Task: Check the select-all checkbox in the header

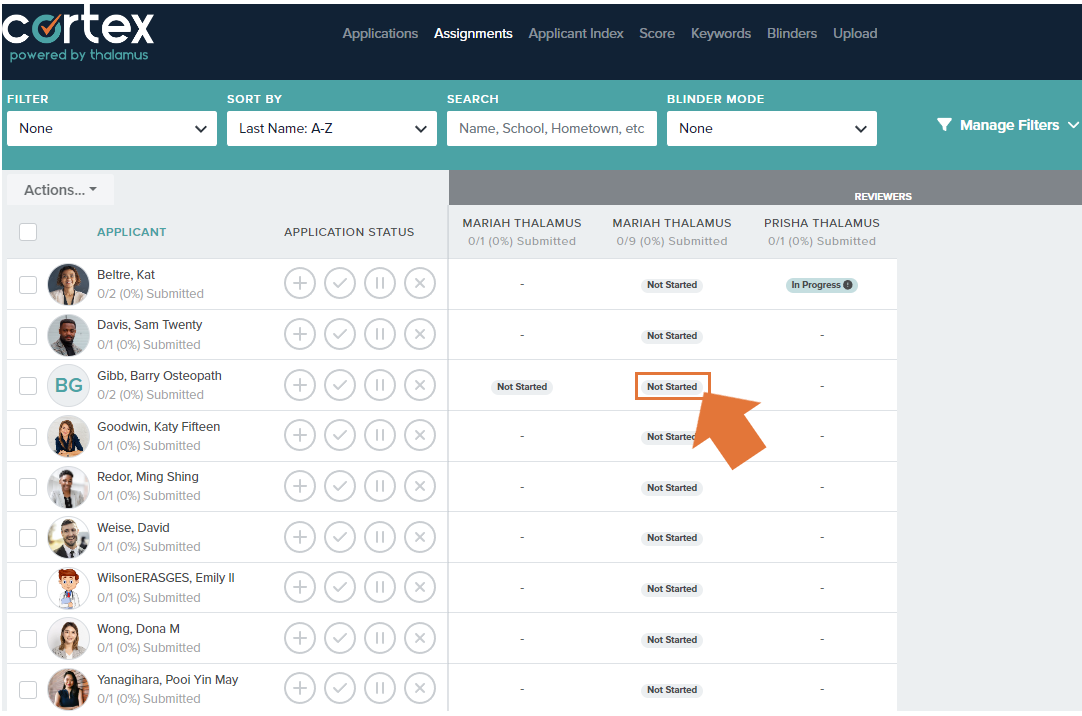Action: (x=28, y=231)
